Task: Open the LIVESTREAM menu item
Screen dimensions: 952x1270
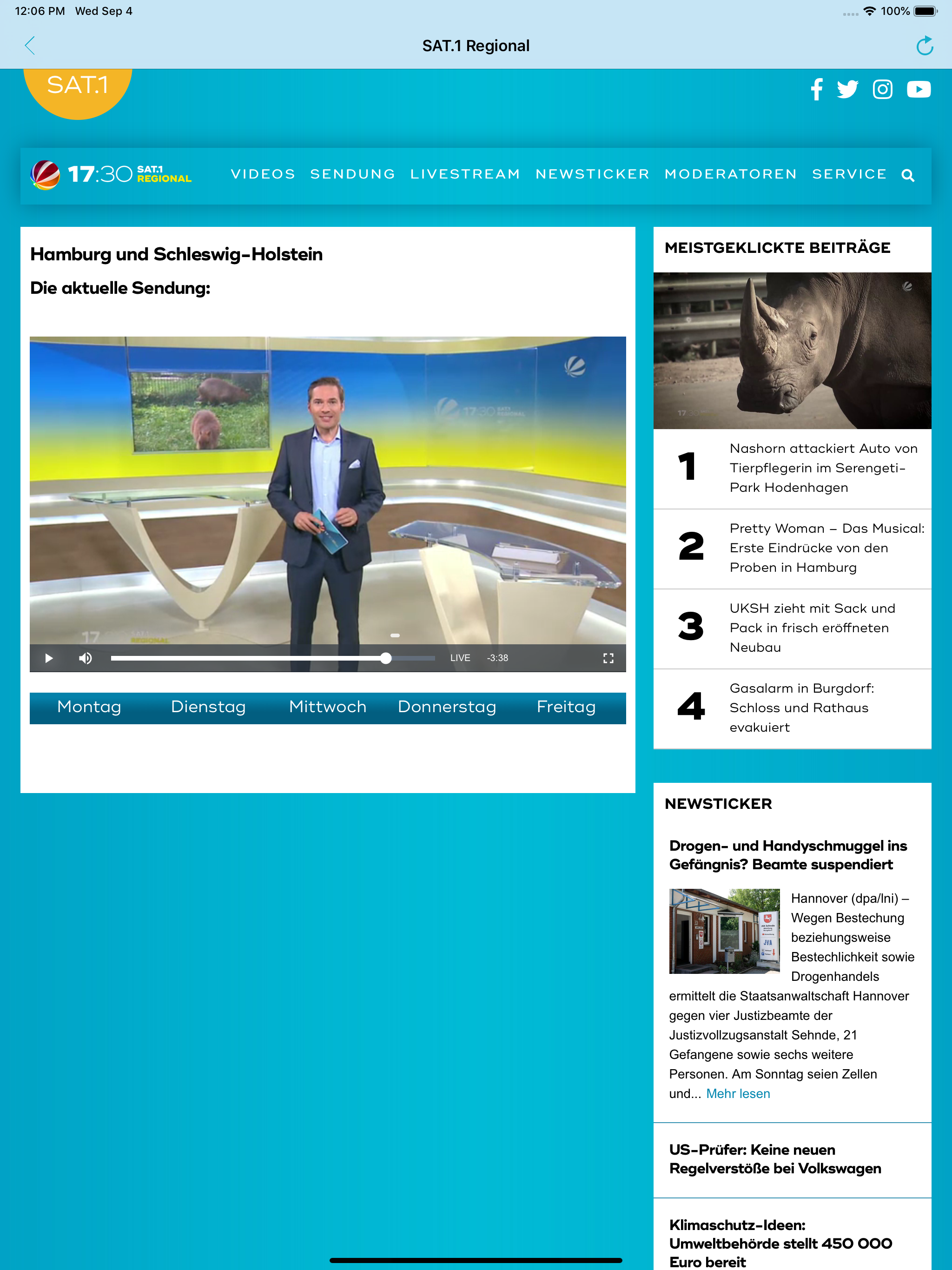Action: (x=465, y=174)
